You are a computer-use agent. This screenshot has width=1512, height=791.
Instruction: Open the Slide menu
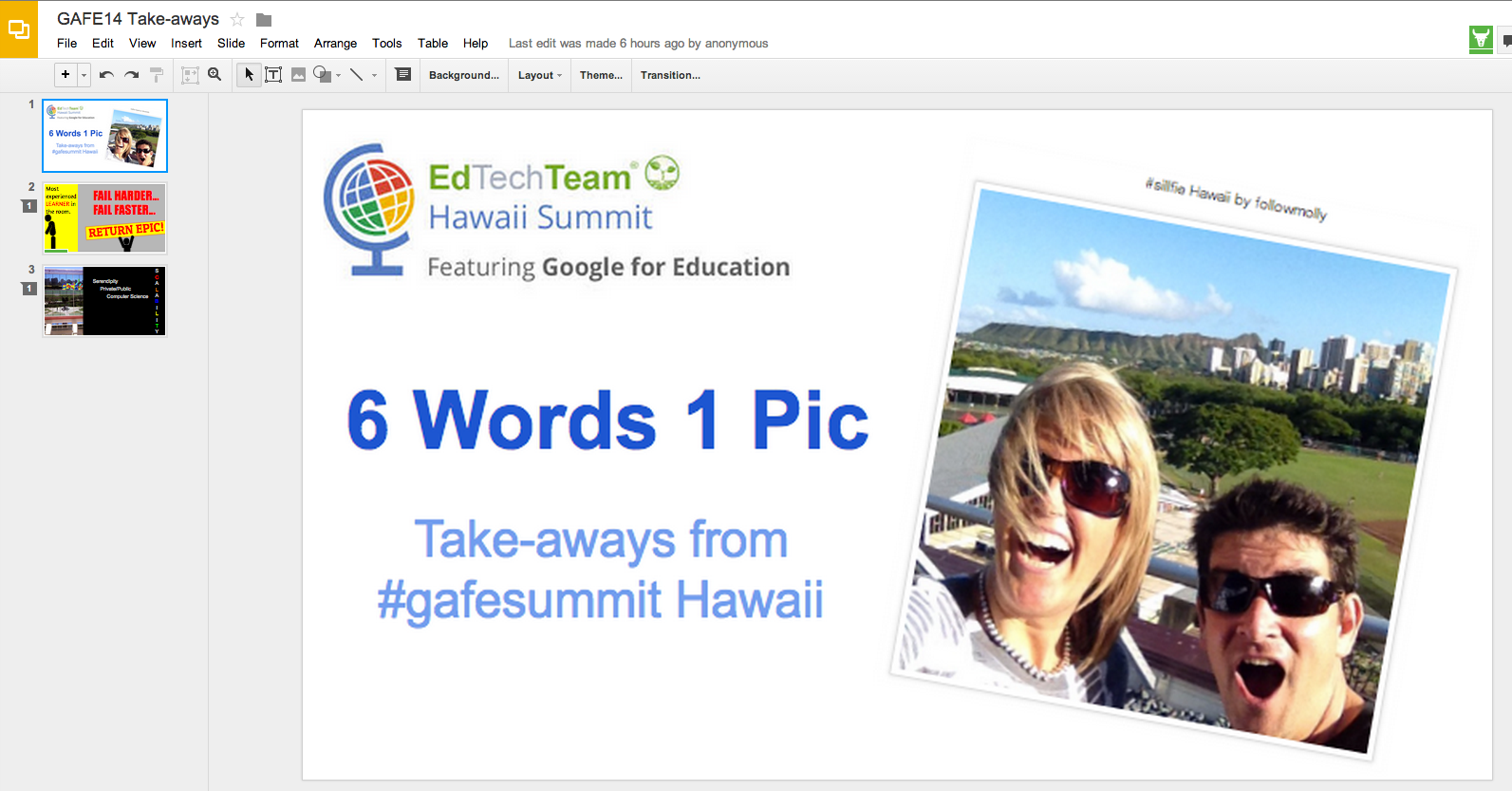click(x=231, y=43)
